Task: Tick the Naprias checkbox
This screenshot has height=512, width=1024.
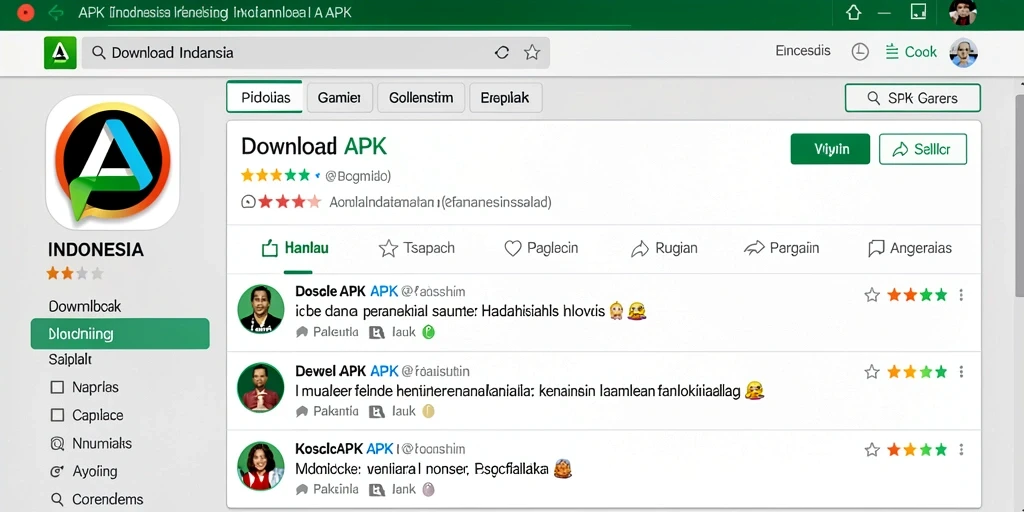Action: [57, 387]
